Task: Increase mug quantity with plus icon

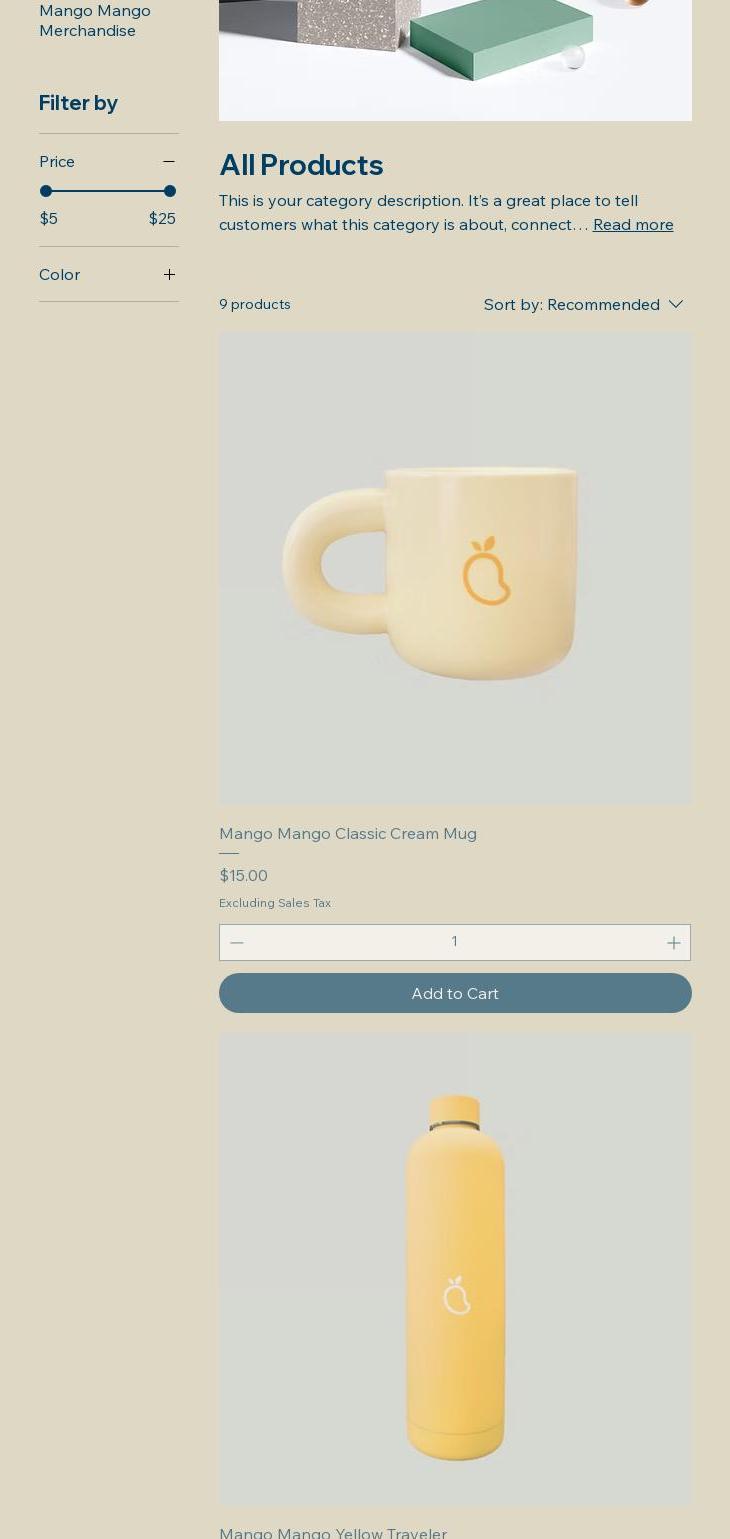Action: 673,943
